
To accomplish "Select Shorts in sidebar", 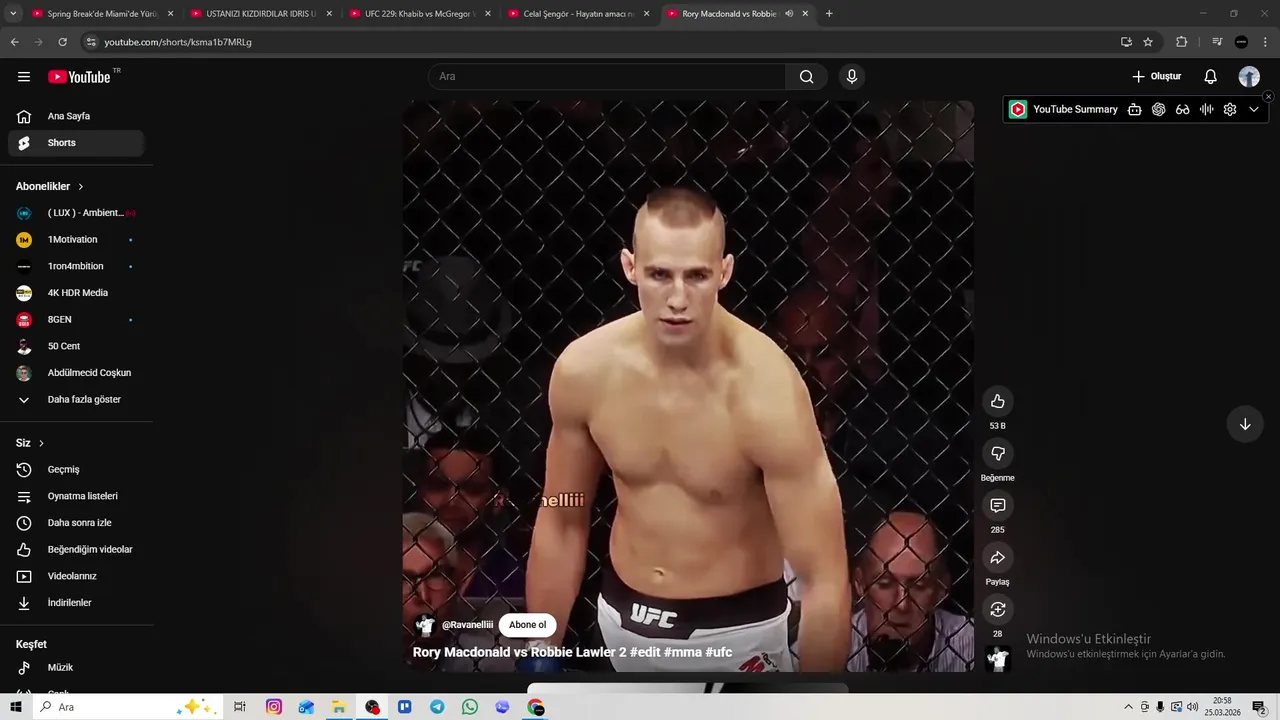I will tap(76, 143).
